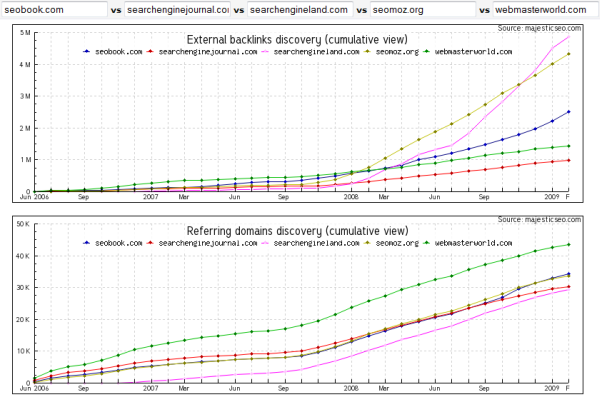Click the final webmasterworld.com data point on backlinks chart
This screenshot has height=397, width=600.
(569, 146)
